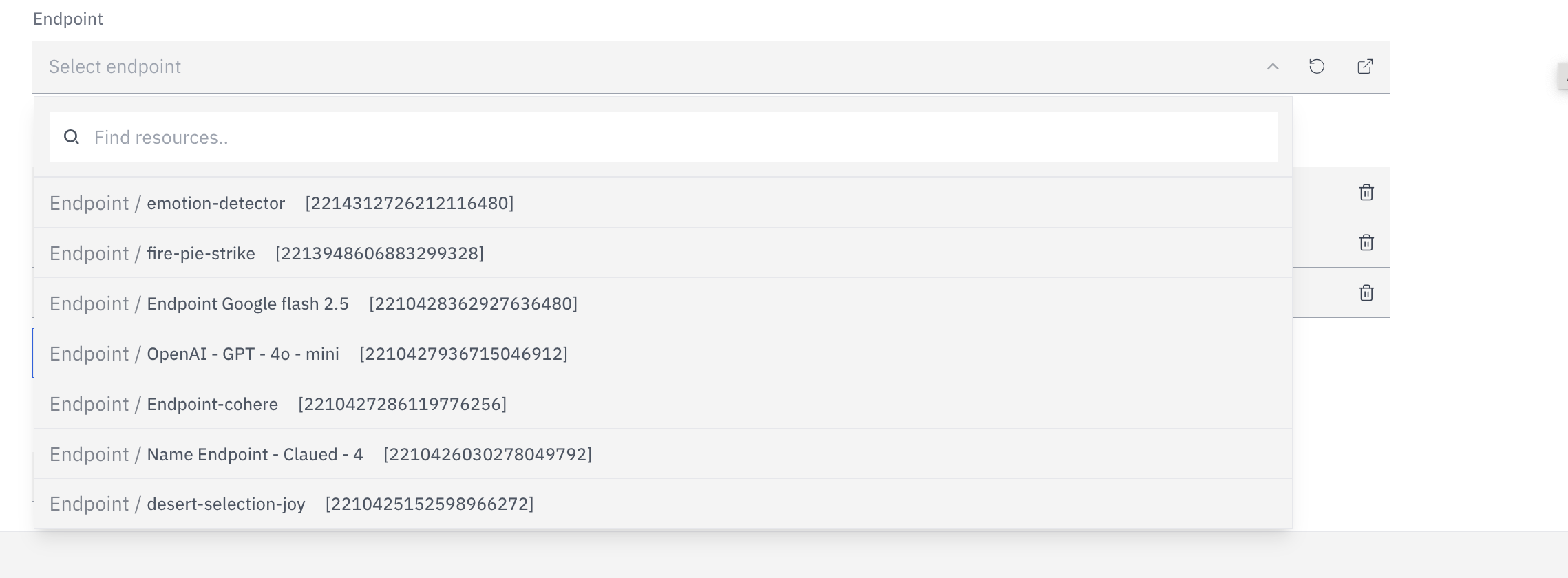
Task: Choose Name Endpoint - Claued - 4
Action: tap(663, 454)
